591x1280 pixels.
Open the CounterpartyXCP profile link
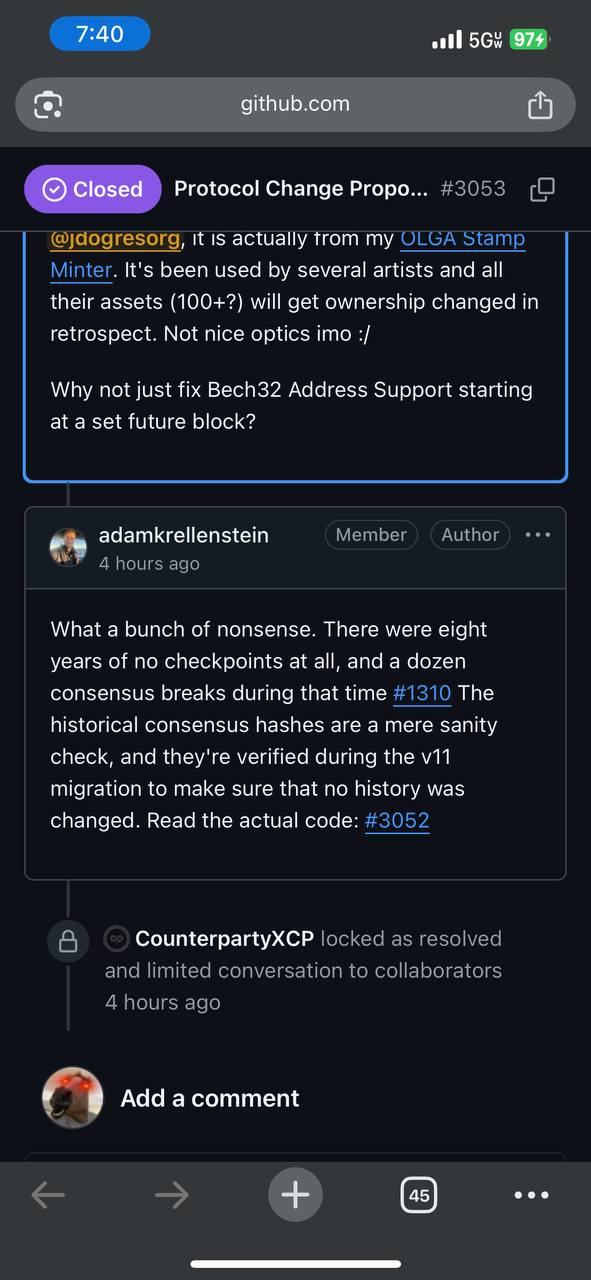tap(224, 938)
